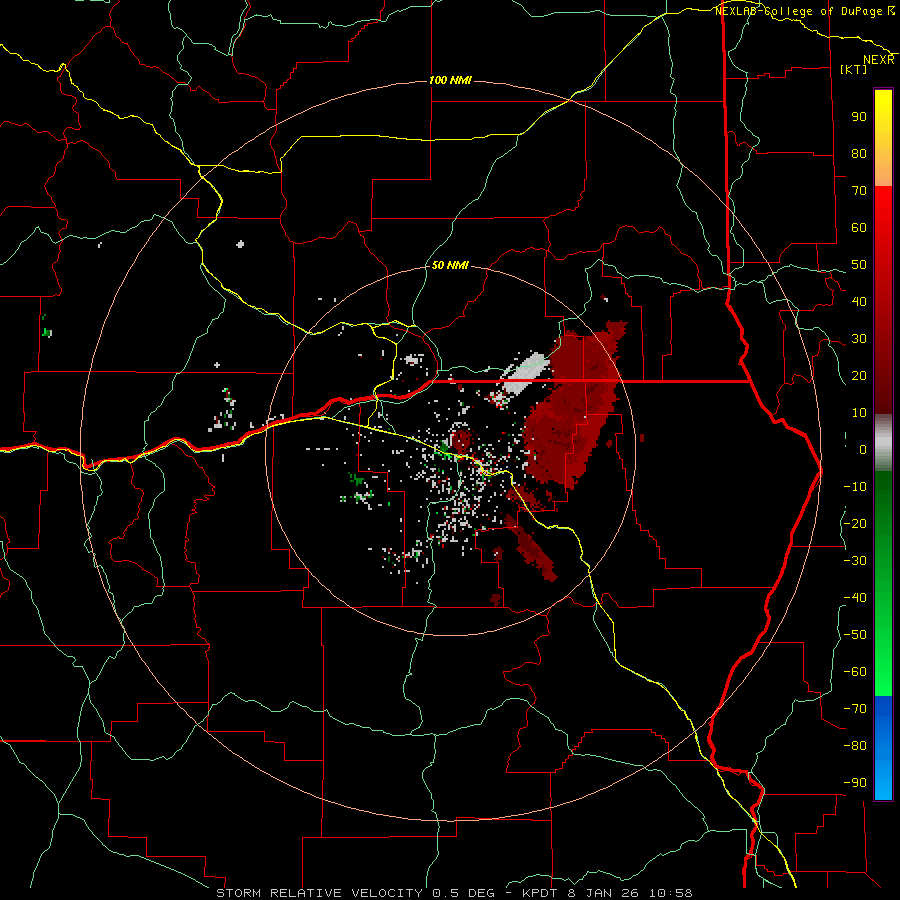900x900 pixels.
Task: Click the 80 value on the velocity scale
Action: (x=859, y=153)
